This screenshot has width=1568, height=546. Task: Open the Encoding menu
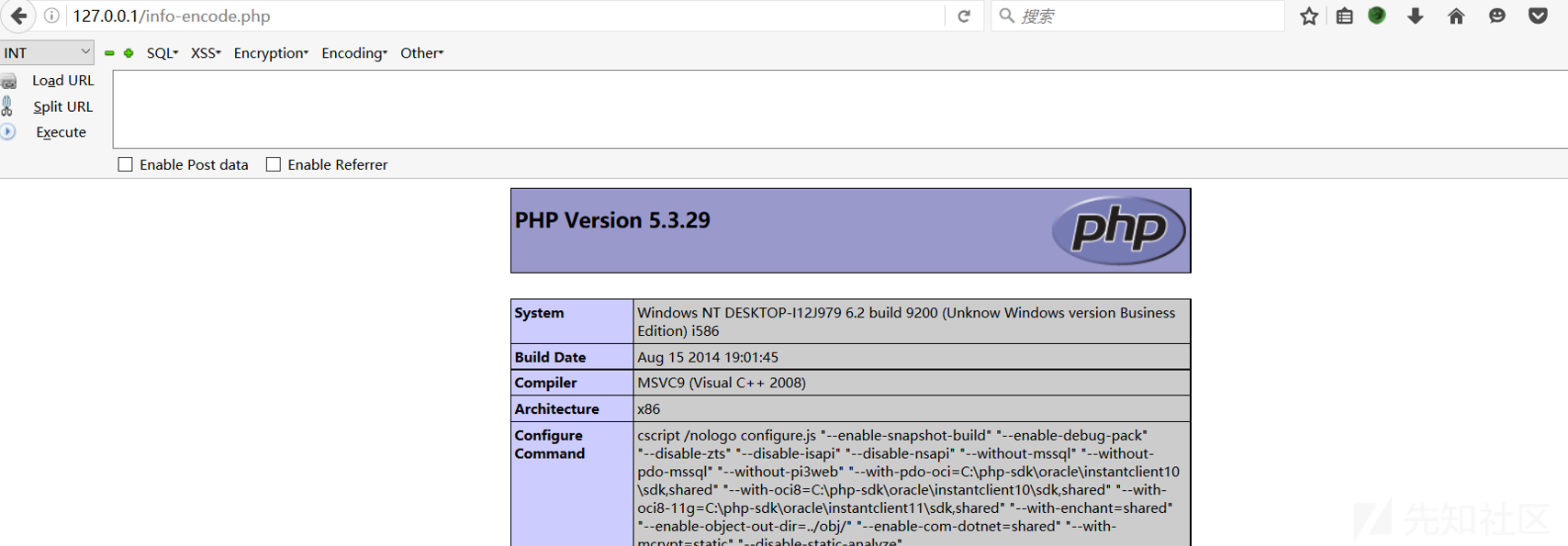[354, 53]
